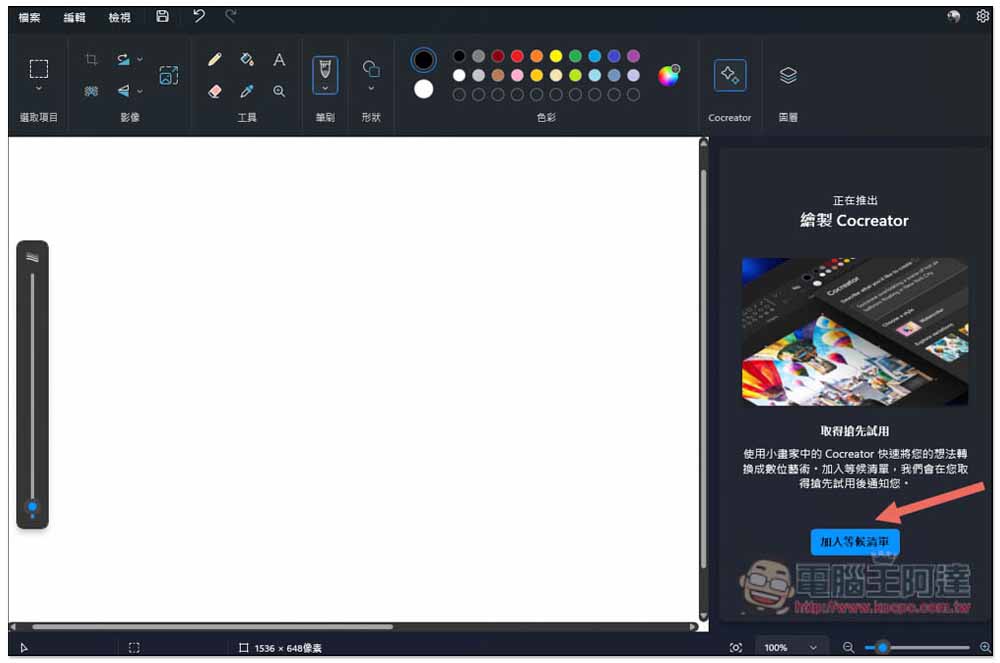Open the 編輯 (Edit) menu

pos(74,17)
